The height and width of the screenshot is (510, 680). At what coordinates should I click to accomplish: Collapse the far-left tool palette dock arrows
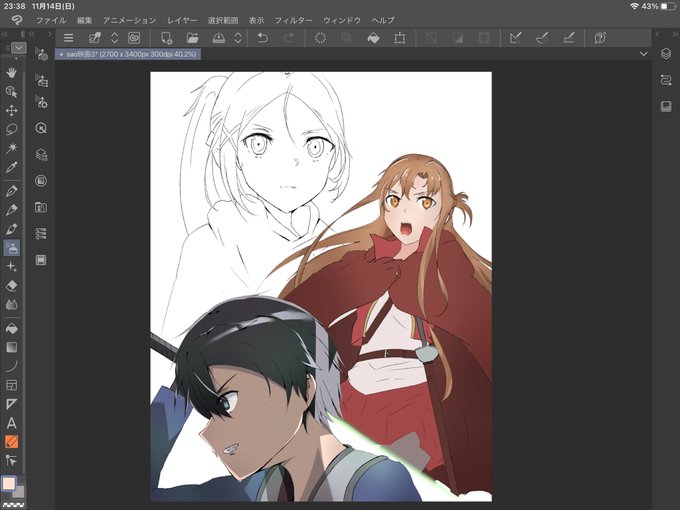pos(5,34)
